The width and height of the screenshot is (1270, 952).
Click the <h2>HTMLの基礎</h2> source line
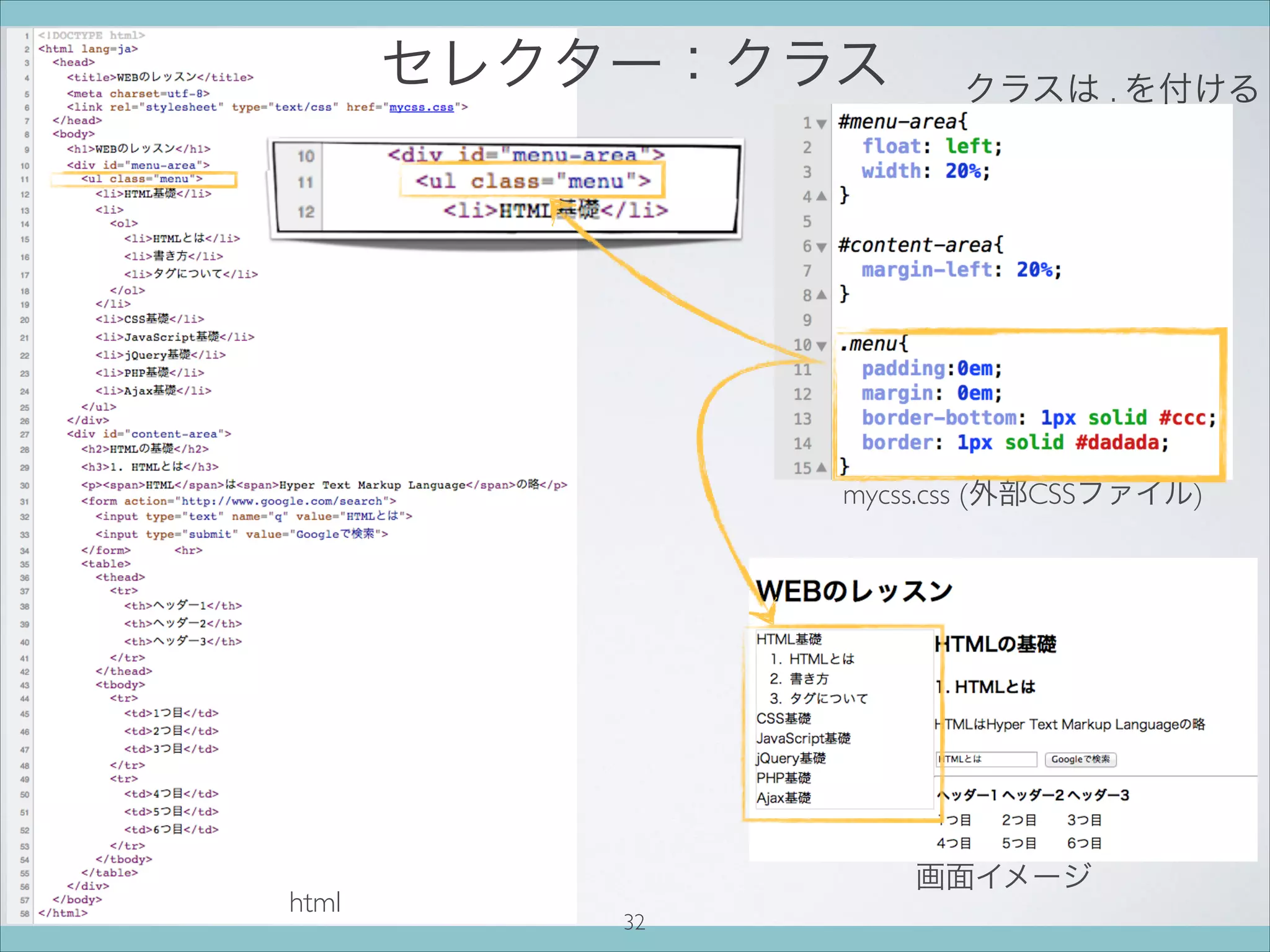click(x=144, y=449)
